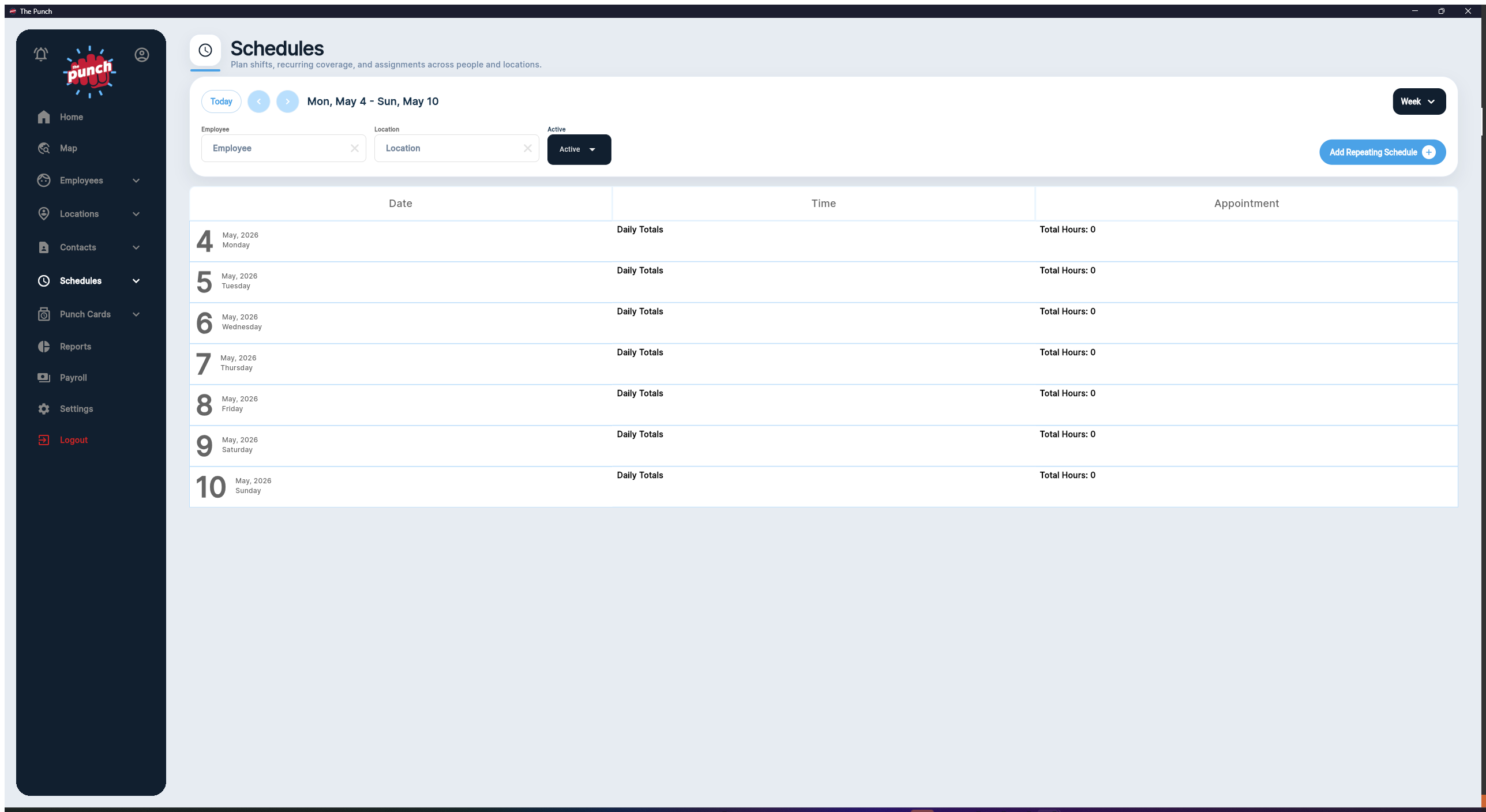The image size is (1486, 812).
Task: Go to previous week arrow
Action: 259,101
